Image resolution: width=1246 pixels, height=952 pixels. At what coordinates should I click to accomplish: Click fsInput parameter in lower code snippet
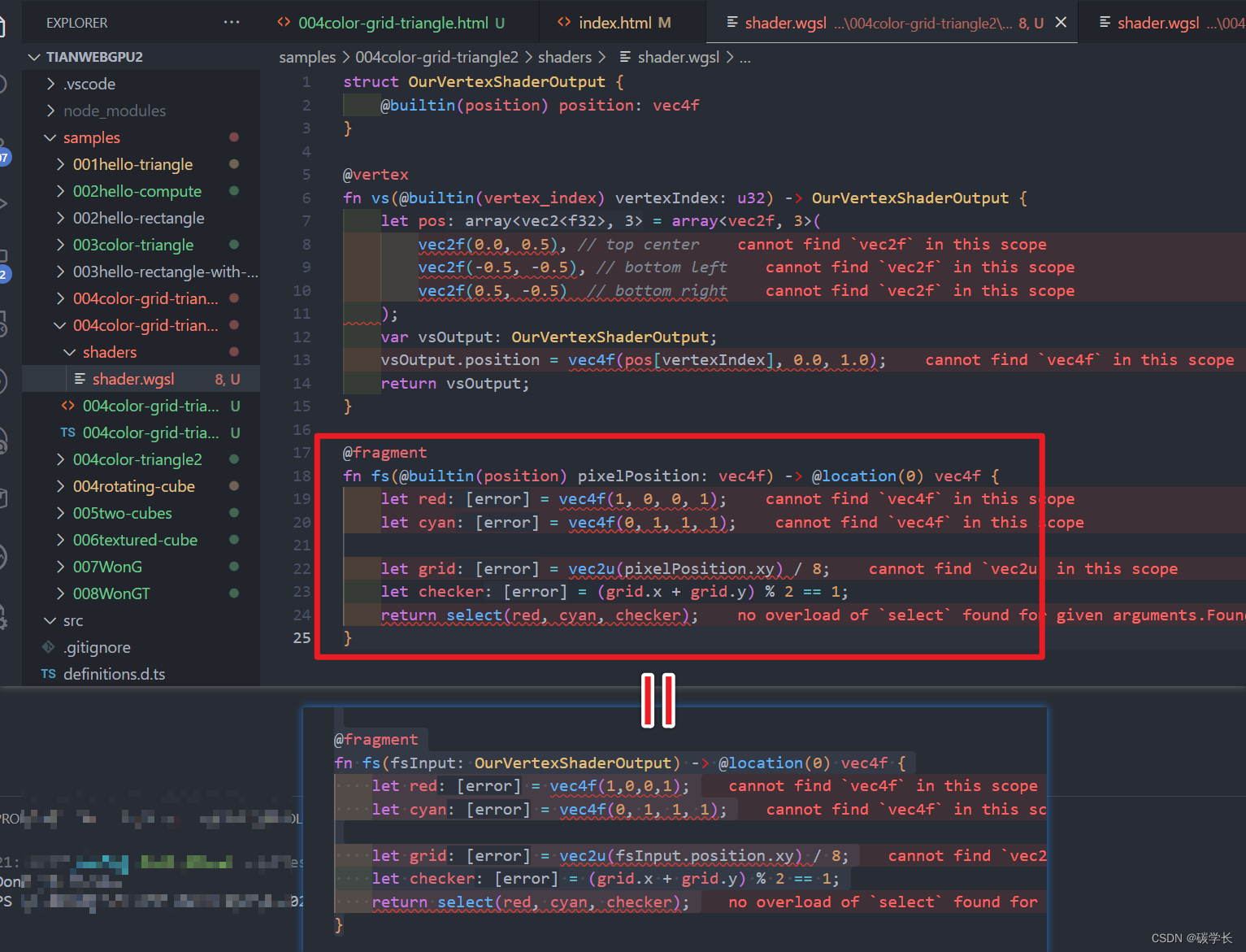pos(423,763)
